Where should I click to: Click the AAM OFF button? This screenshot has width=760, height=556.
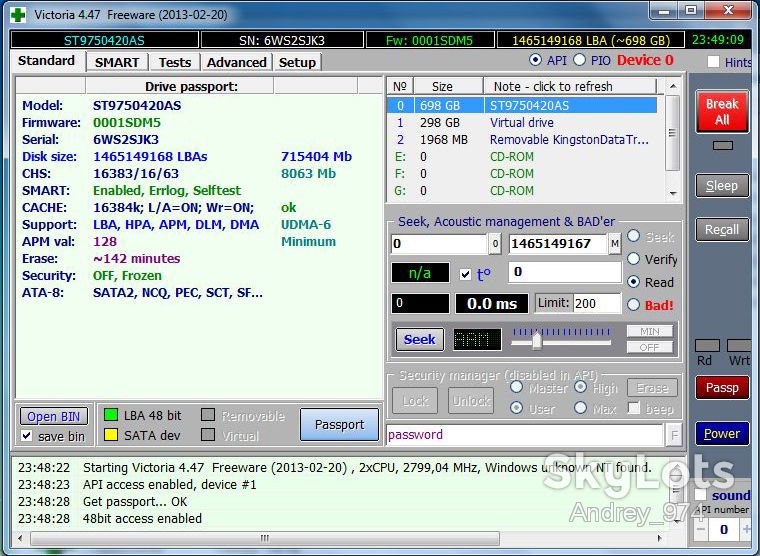tap(649, 347)
